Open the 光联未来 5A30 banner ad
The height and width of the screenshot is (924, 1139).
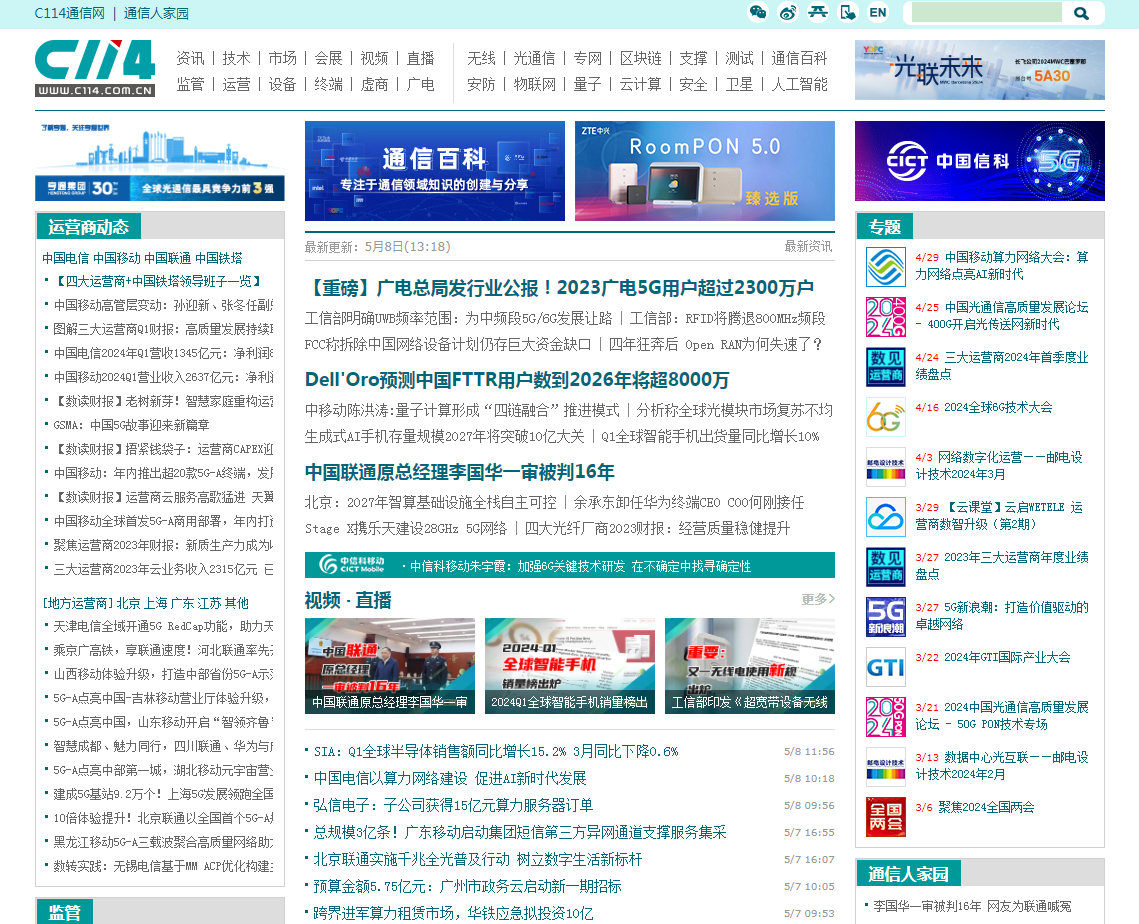tap(980, 70)
